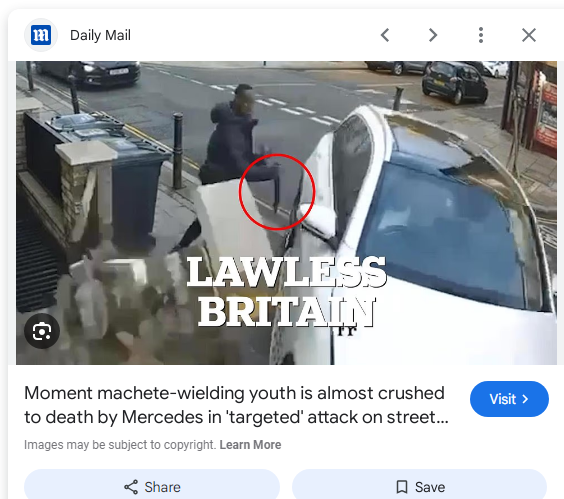Click the Daily Mail logo icon
Screen dimensions: 564x499
click(x=41, y=35)
